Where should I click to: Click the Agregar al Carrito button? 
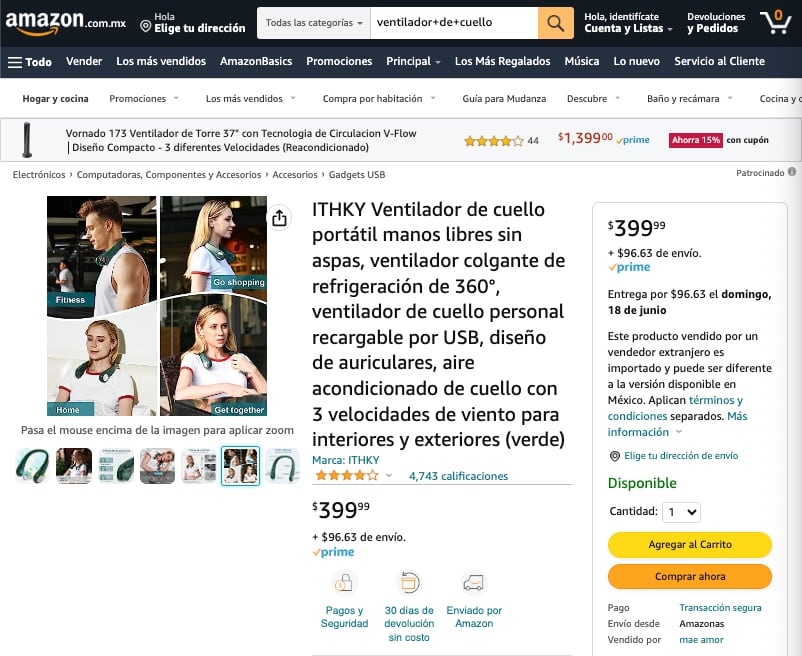coord(689,545)
